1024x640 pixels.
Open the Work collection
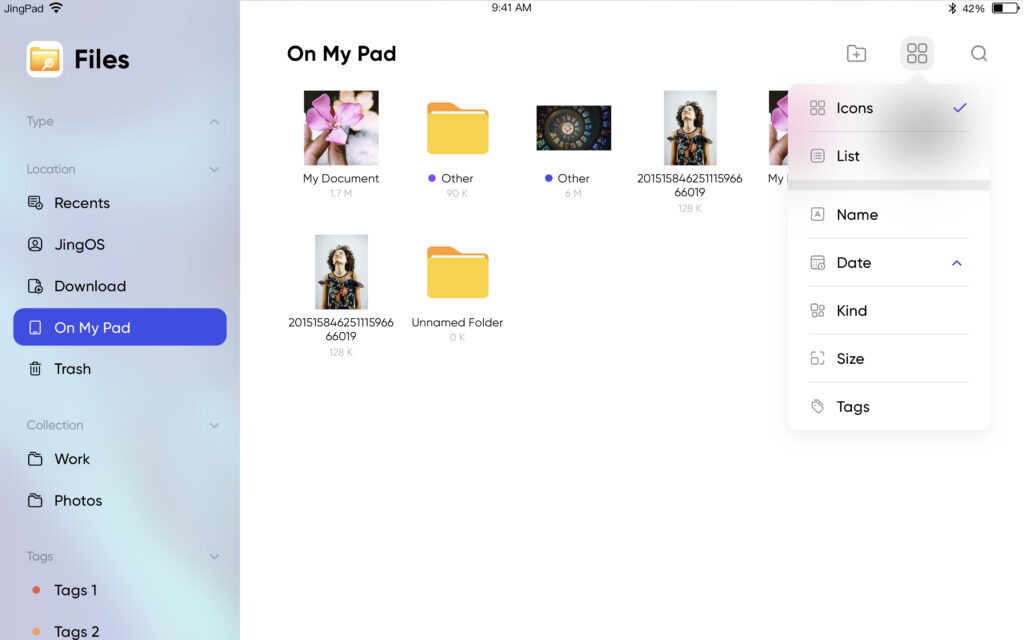tap(72, 459)
